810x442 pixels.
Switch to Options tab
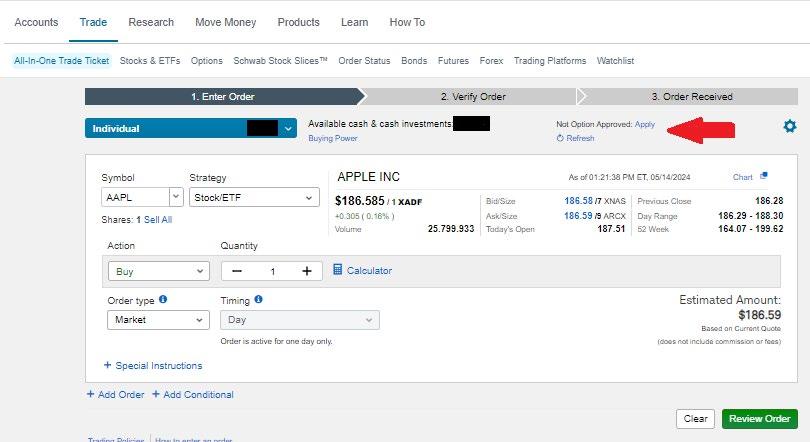[x=207, y=60]
